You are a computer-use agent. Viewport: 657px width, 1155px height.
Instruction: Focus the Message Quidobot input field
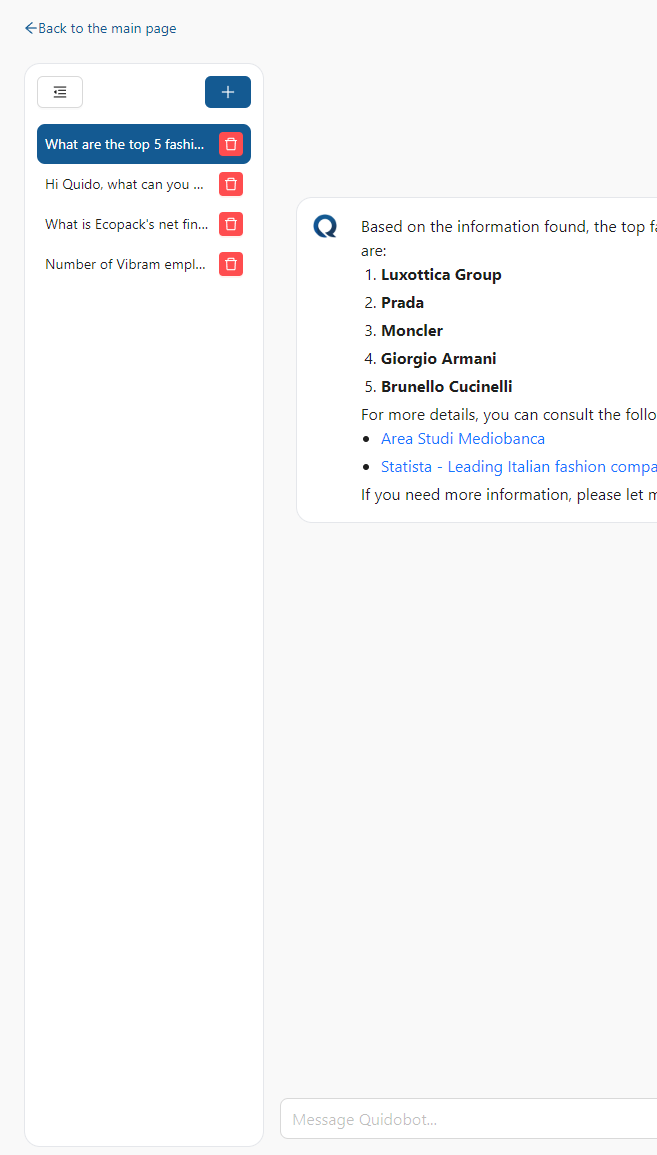coord(468,1119)
